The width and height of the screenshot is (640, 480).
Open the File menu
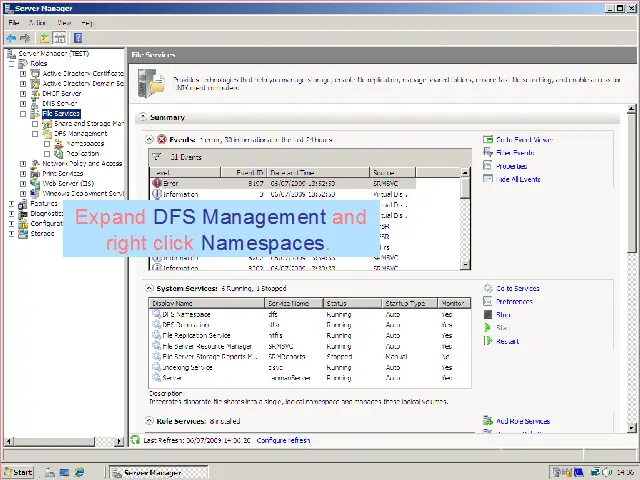coord(13,23)
